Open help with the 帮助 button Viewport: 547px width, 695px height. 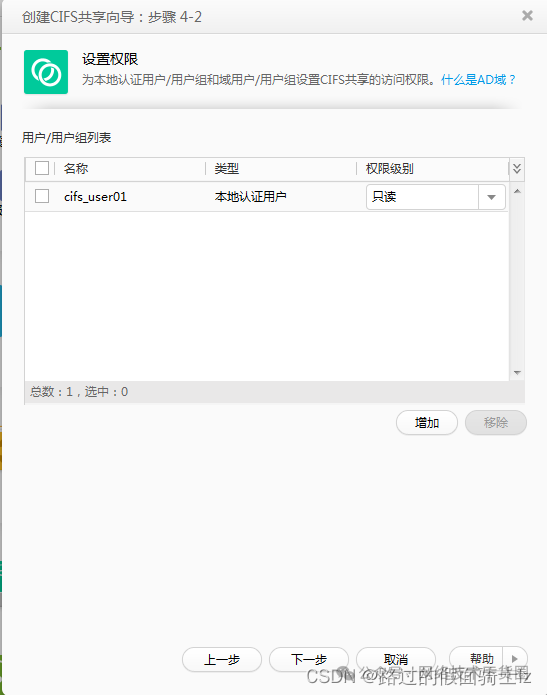477,659
